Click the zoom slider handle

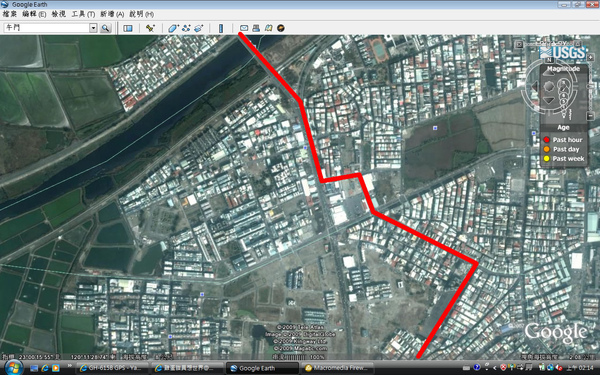pyautogui.click(x=590, y=86)
